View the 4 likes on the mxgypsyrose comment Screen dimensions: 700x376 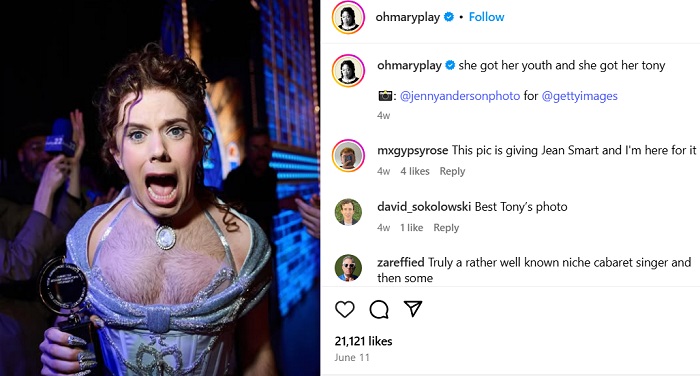415,171
